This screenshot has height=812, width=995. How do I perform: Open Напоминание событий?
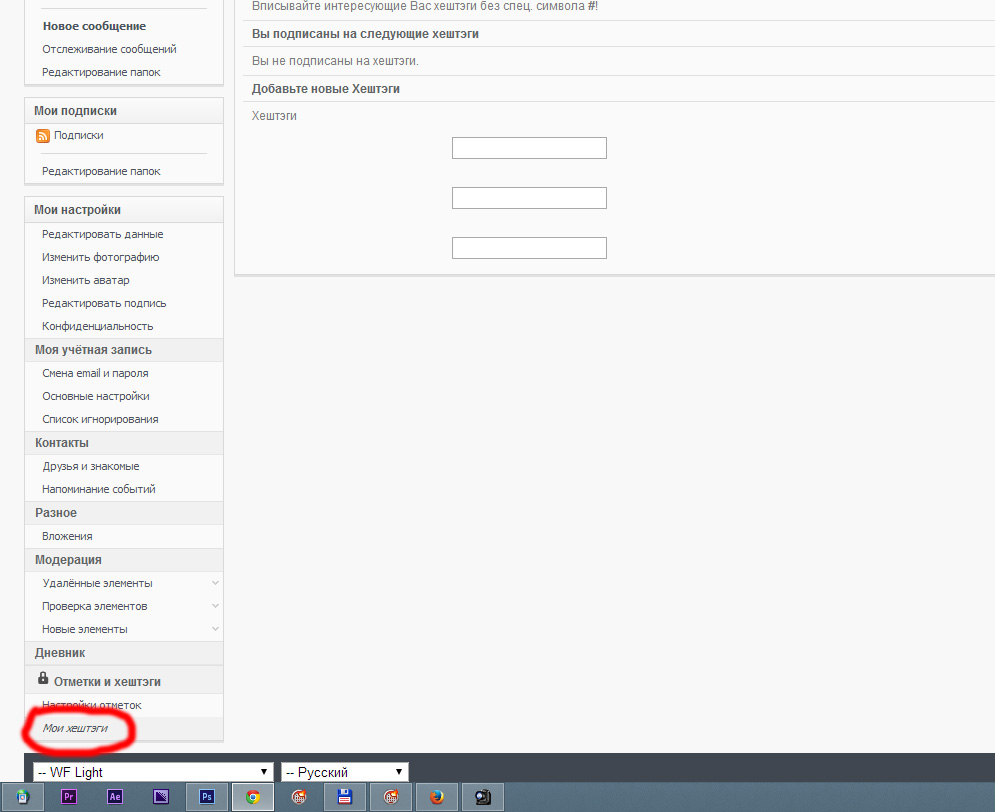tap(98, 489)
